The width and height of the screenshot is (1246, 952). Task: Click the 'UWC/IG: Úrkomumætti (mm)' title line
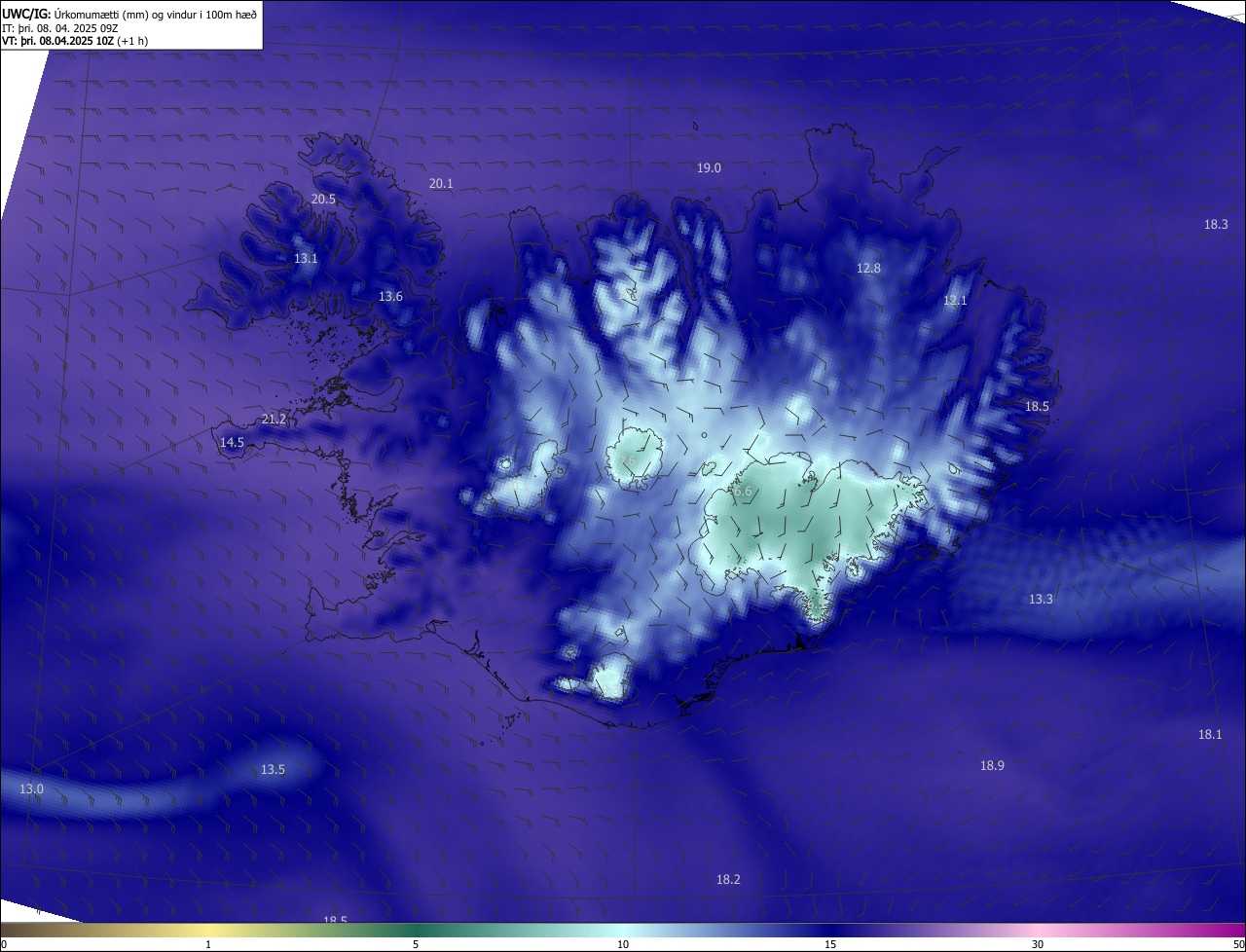(x=129, y=14)
